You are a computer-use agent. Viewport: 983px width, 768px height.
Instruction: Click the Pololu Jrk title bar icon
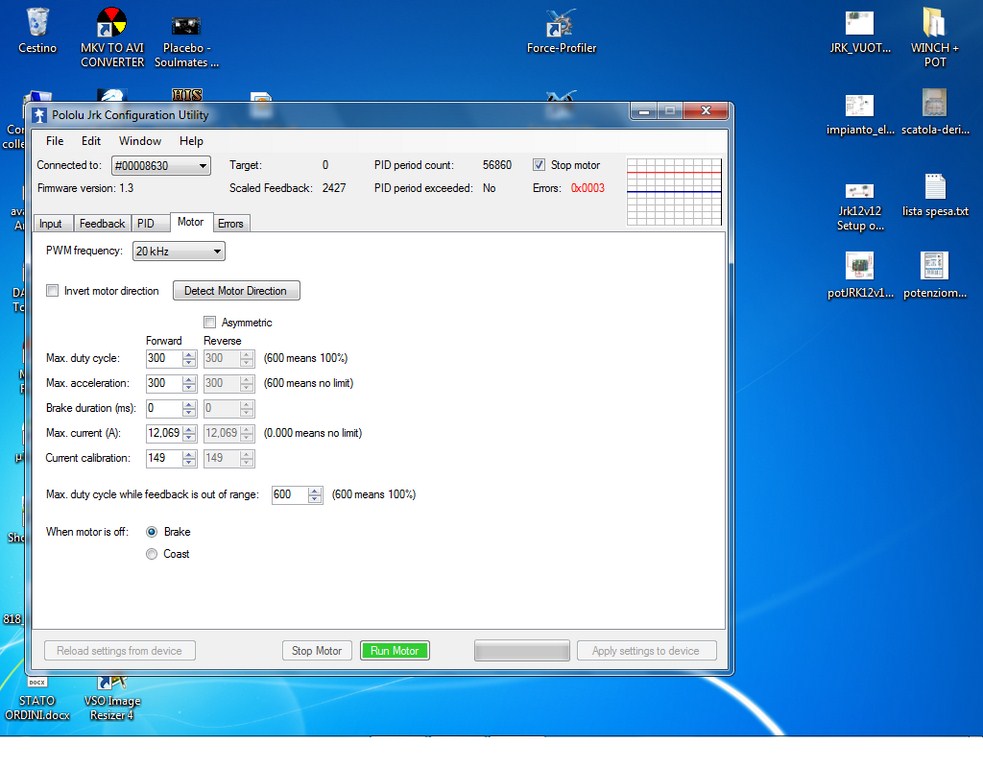click(39, 115)
